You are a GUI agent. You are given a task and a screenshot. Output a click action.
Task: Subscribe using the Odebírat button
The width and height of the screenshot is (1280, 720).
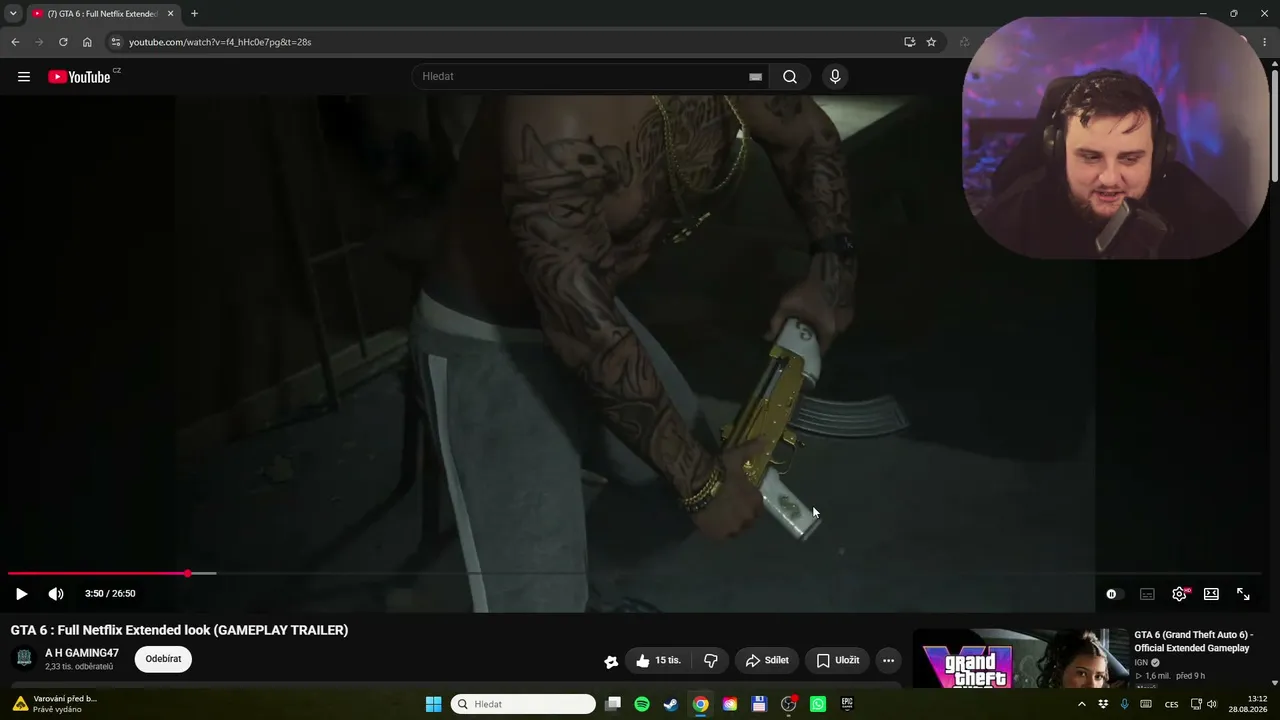(x=163, y=659)
